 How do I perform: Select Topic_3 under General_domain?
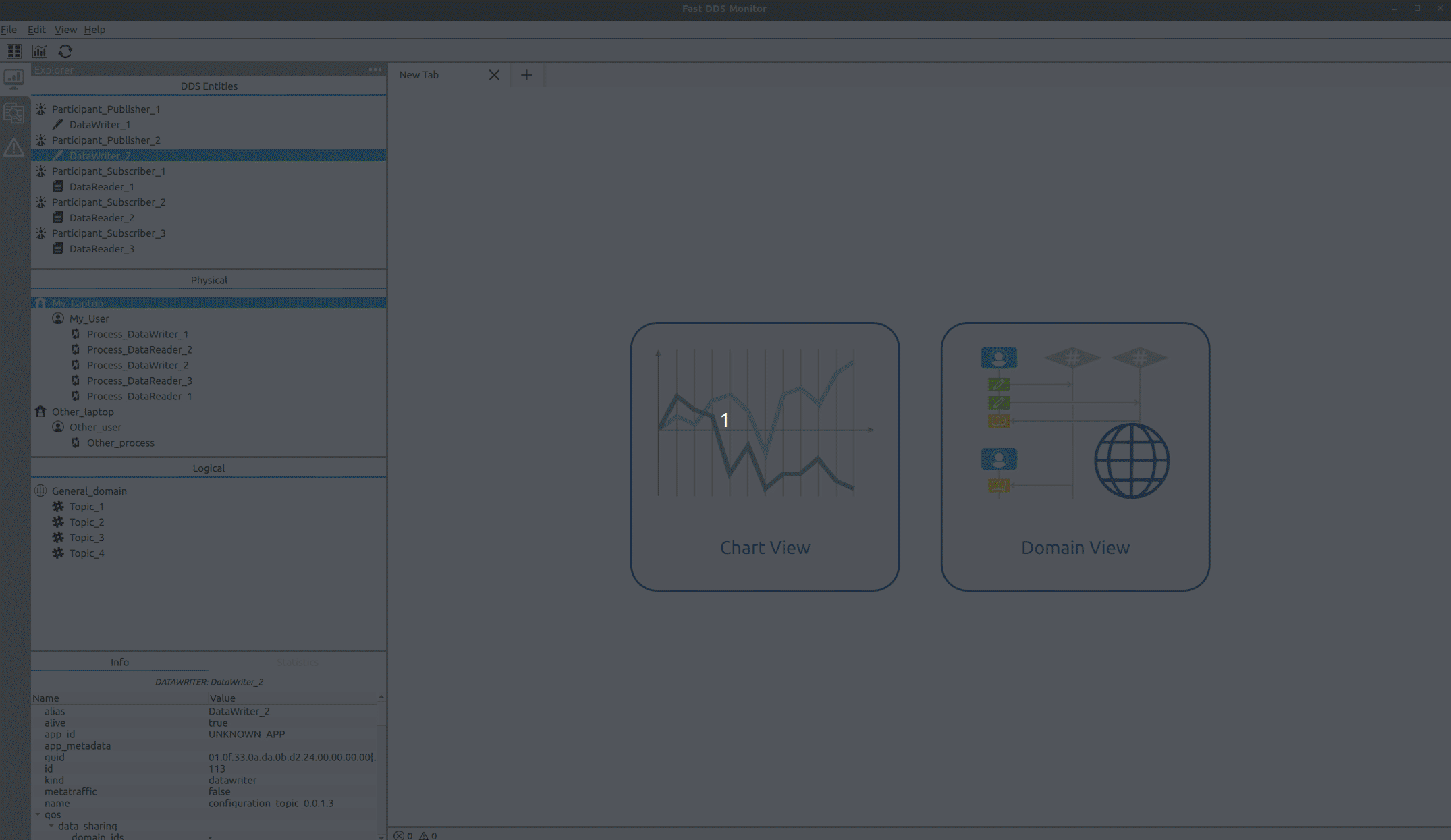click(87, 538)
